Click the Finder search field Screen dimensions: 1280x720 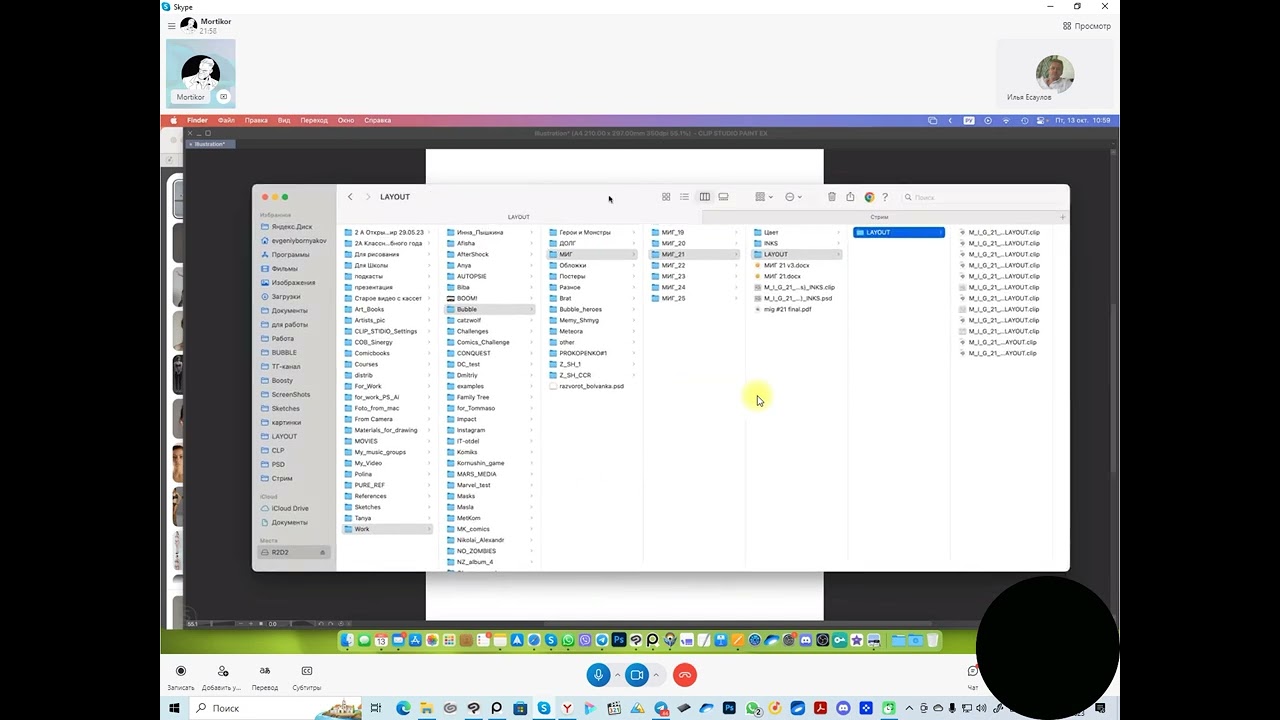click(980, 197)
